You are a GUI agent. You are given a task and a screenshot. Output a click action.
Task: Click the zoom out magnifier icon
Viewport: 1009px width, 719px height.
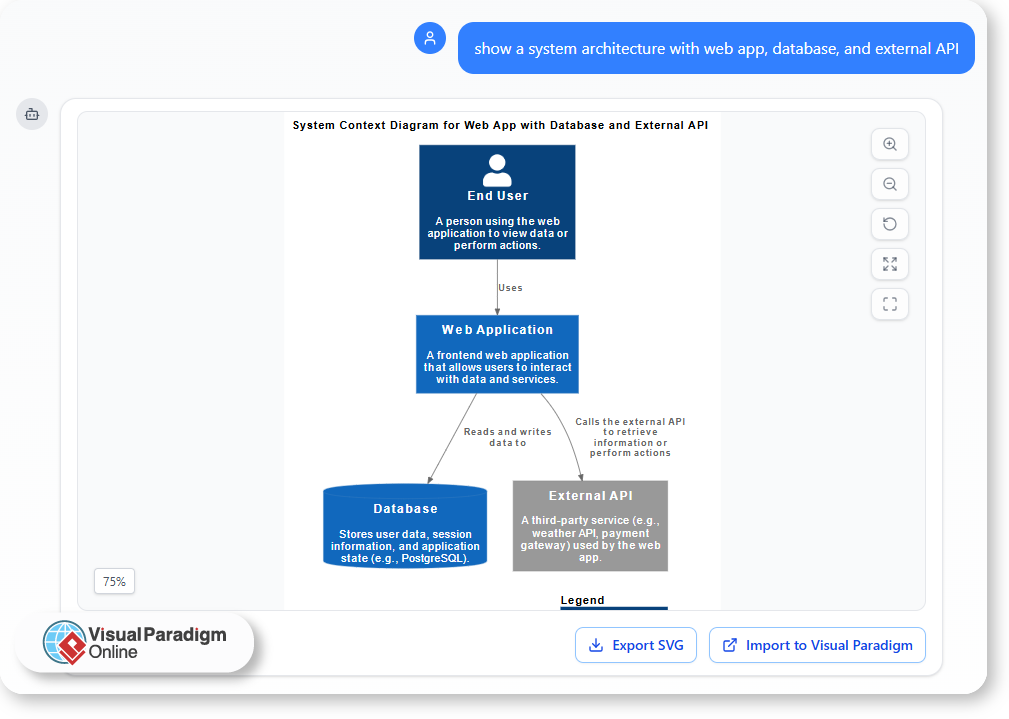point(889,184)
